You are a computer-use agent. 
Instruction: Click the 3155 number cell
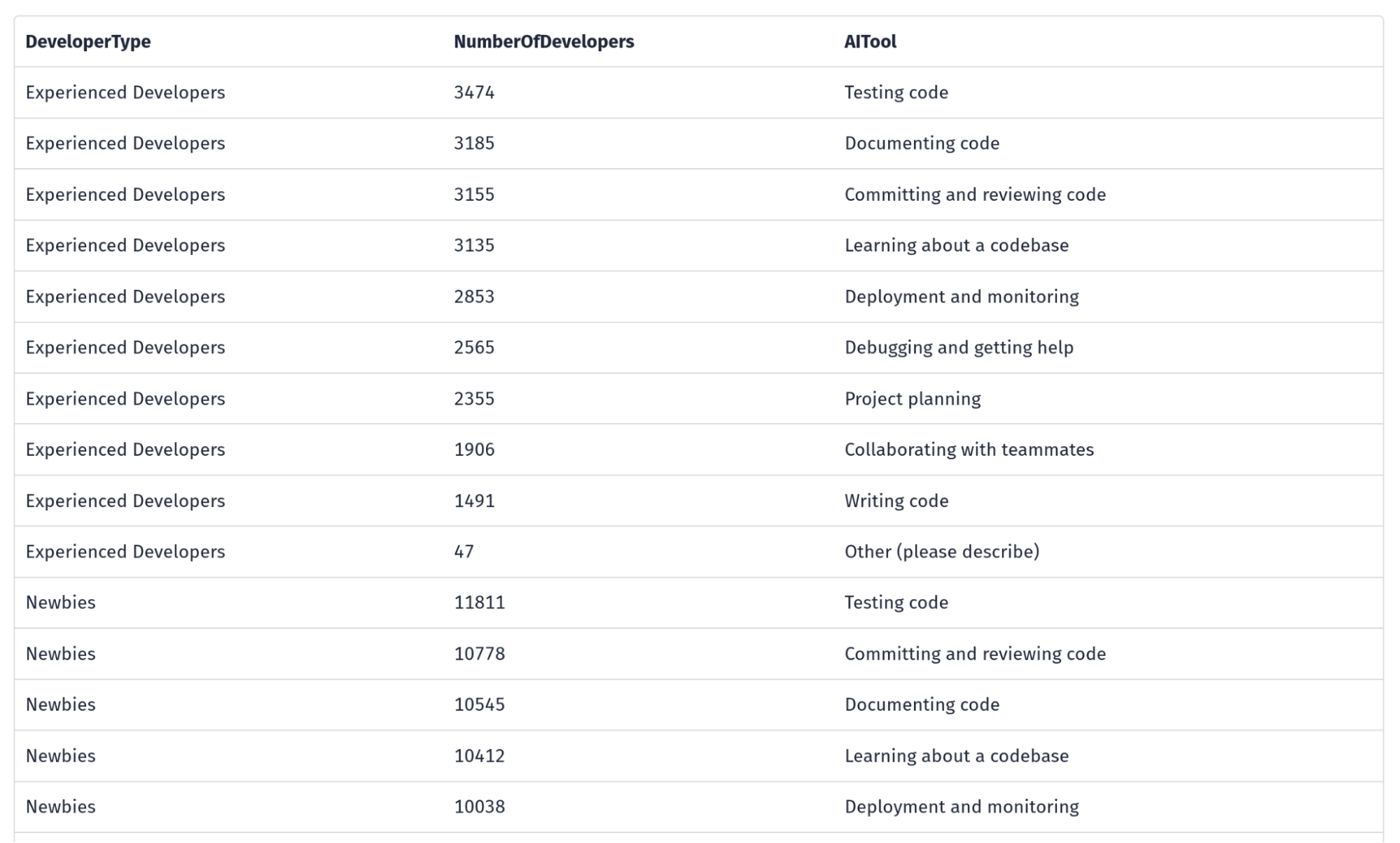(x=474, y=195)
